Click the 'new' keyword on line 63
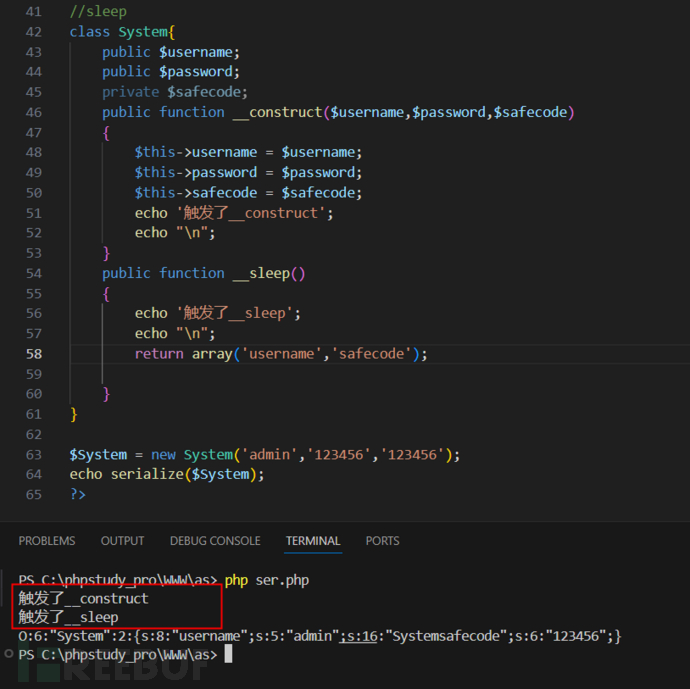 point(163,454)
